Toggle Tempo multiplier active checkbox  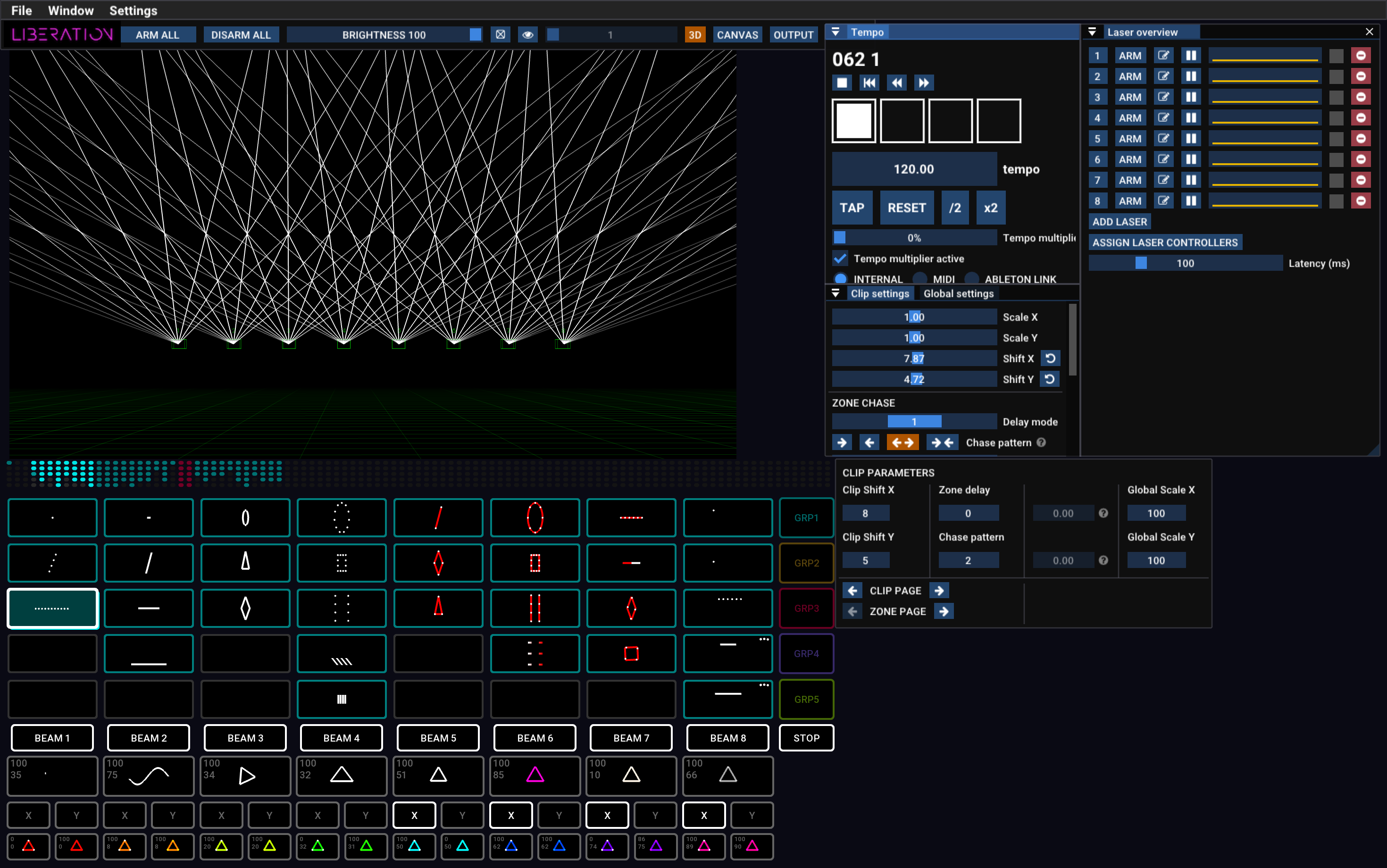point(840,259)
